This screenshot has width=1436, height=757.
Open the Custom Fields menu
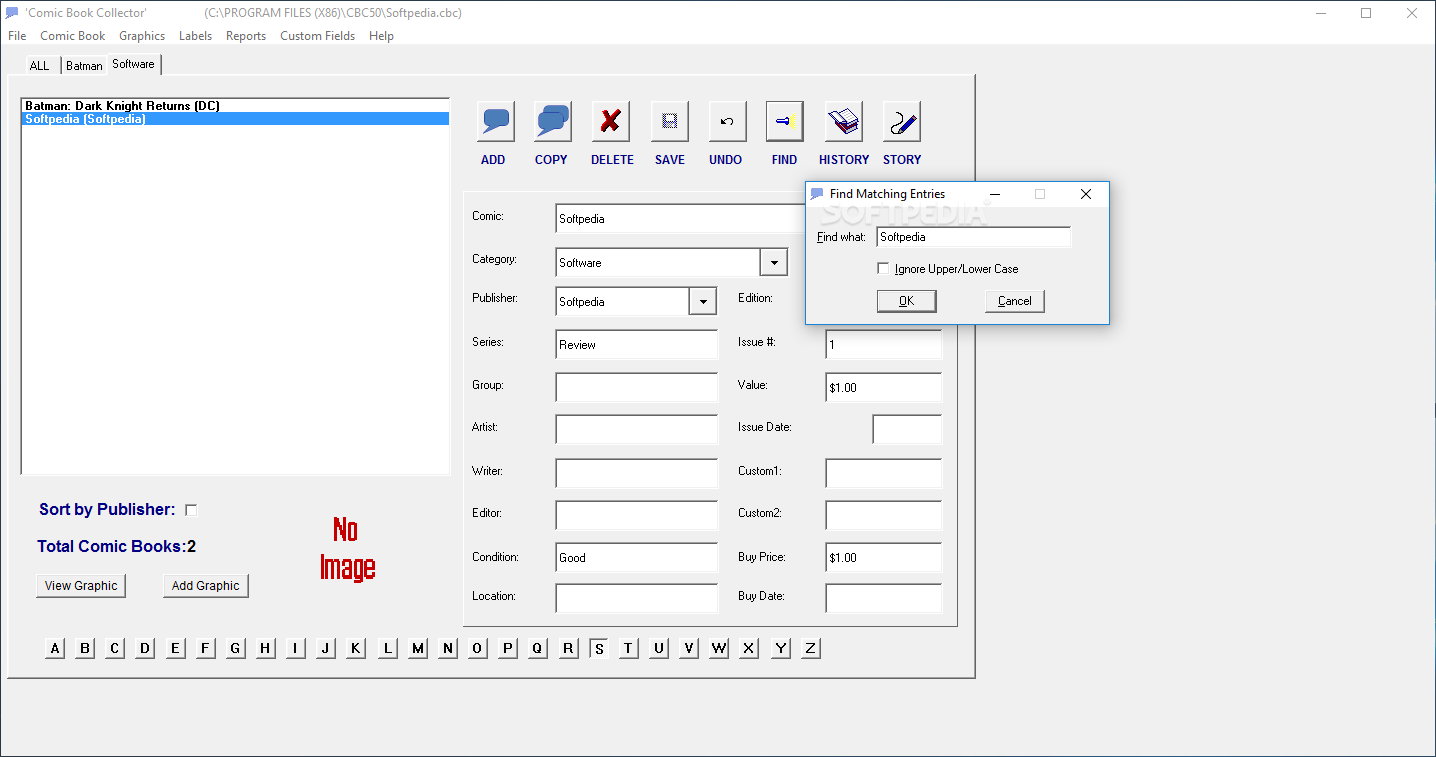pyautogui.click(x=317, y=36)
